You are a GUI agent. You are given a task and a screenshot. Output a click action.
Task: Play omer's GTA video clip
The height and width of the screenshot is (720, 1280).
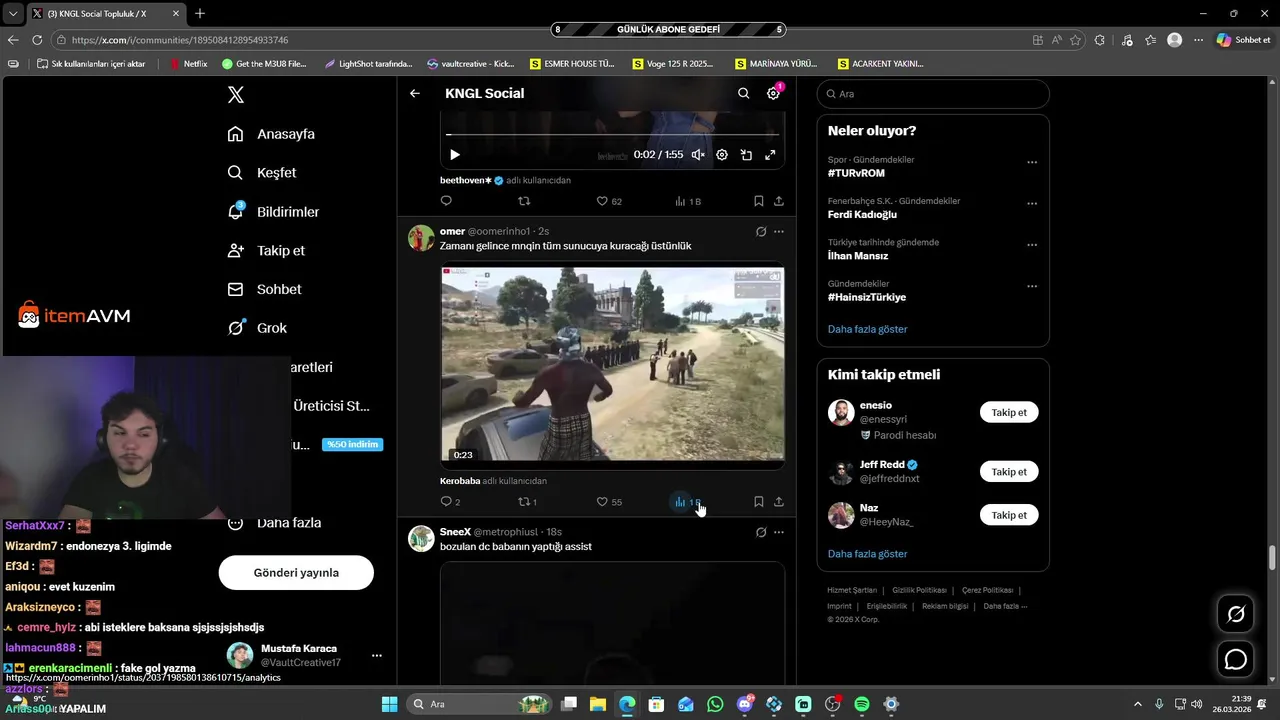(612, 364)
